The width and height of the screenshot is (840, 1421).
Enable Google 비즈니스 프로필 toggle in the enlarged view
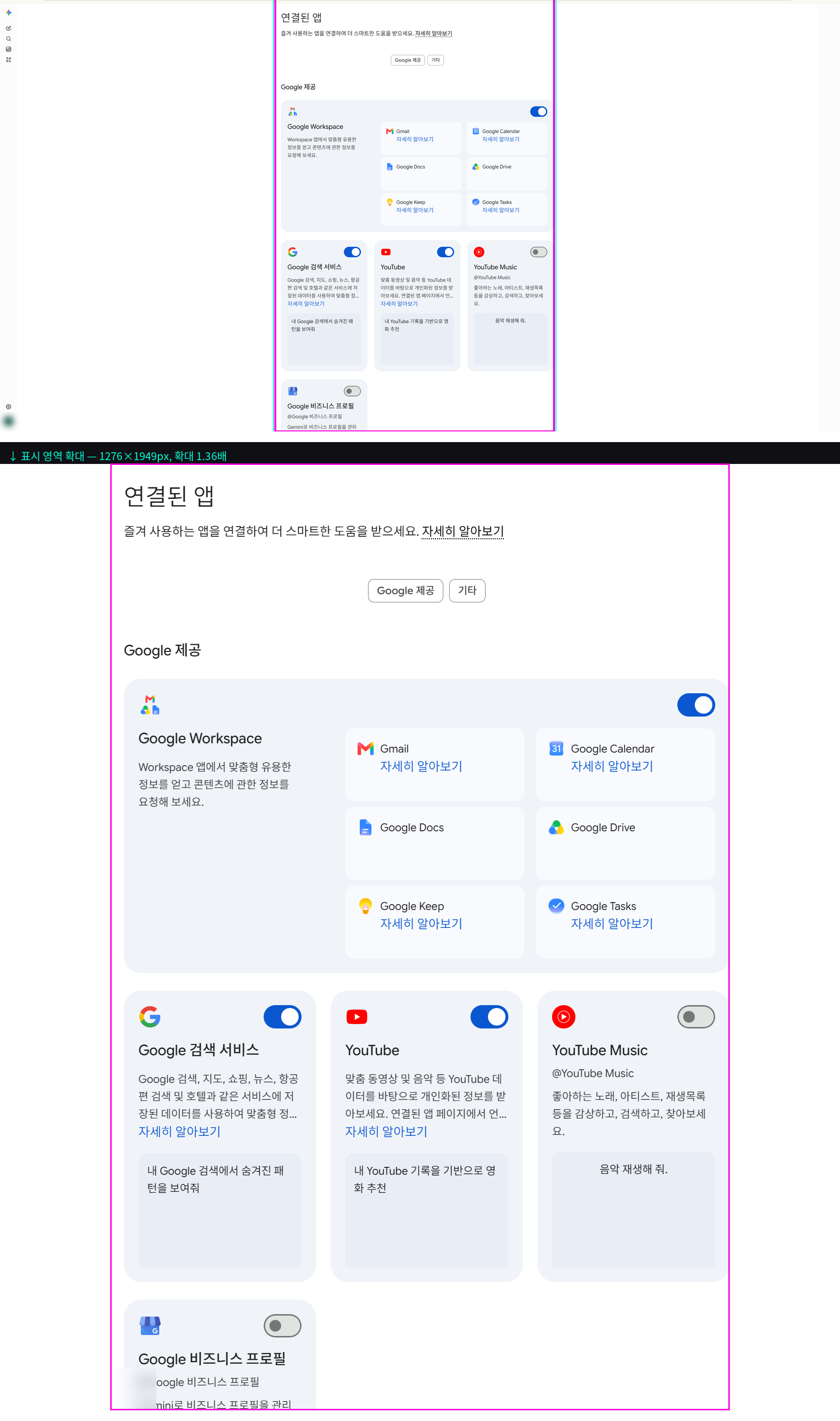point(283,1326)
